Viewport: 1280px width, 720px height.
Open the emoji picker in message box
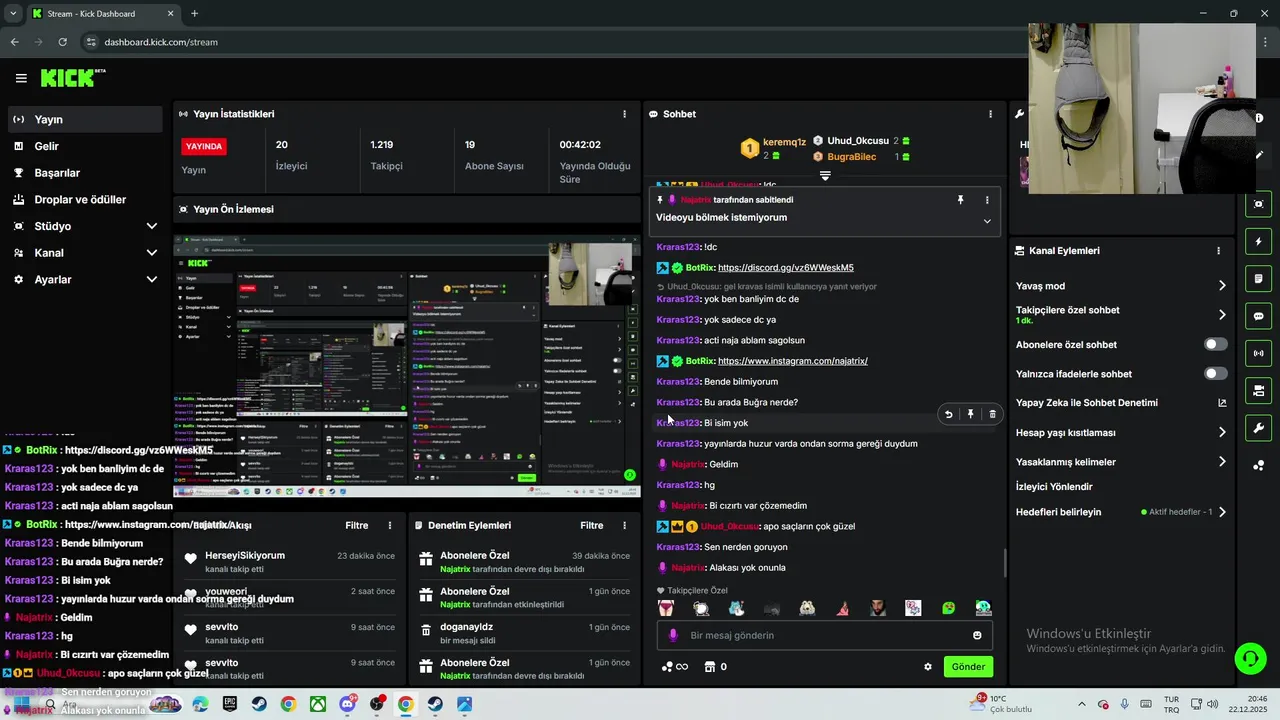(x=977, y=635)
